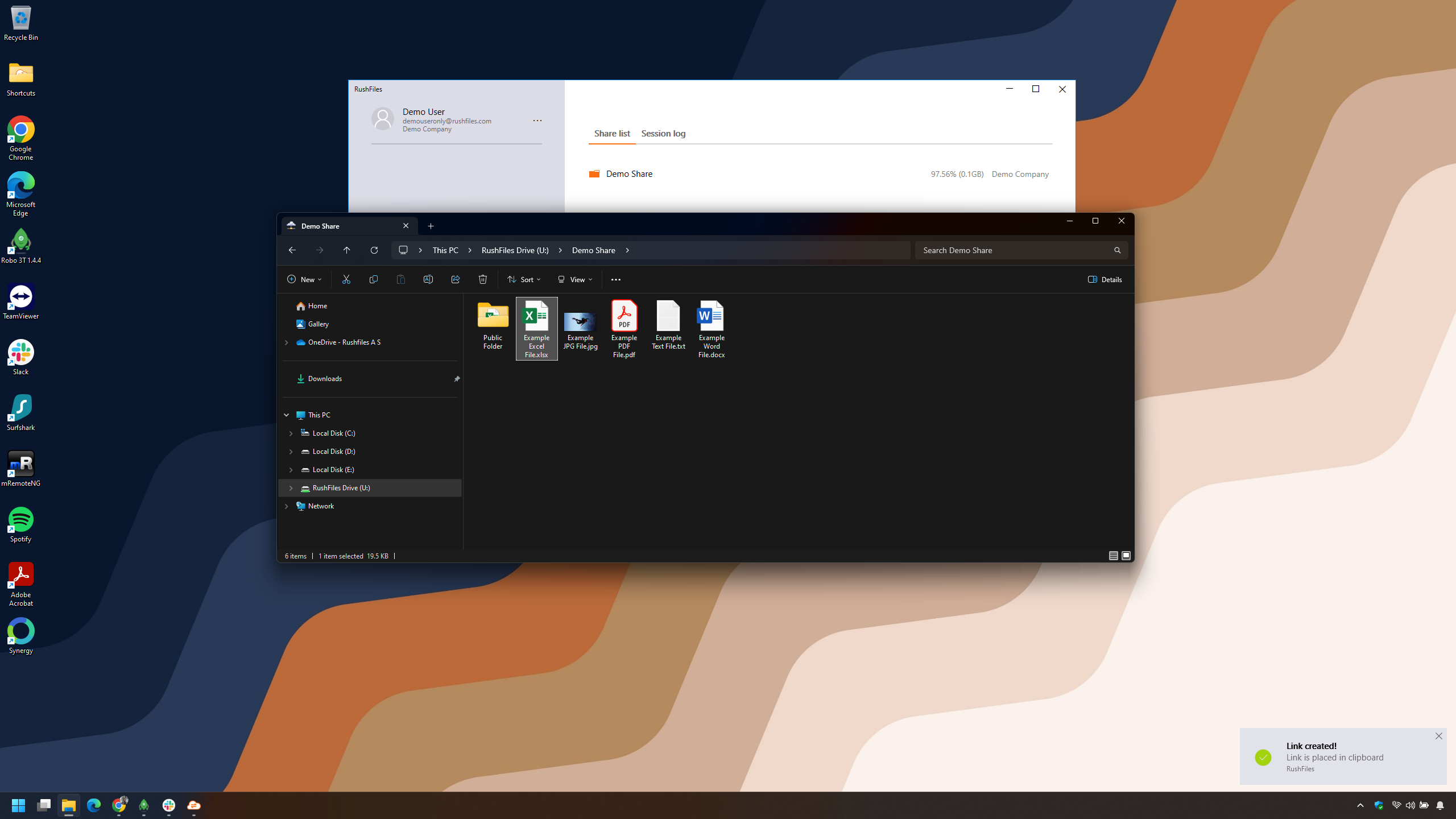Click the RushFiles cloud icon in taskbar

coord(194,805)
